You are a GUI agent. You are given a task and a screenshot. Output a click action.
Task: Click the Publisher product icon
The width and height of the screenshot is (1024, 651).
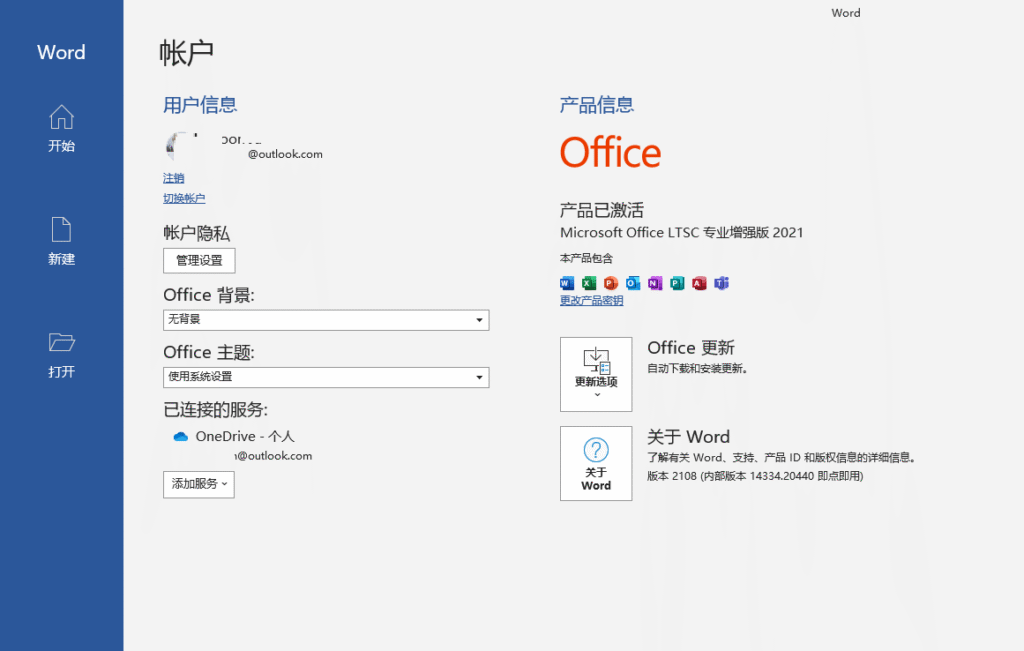677,283
